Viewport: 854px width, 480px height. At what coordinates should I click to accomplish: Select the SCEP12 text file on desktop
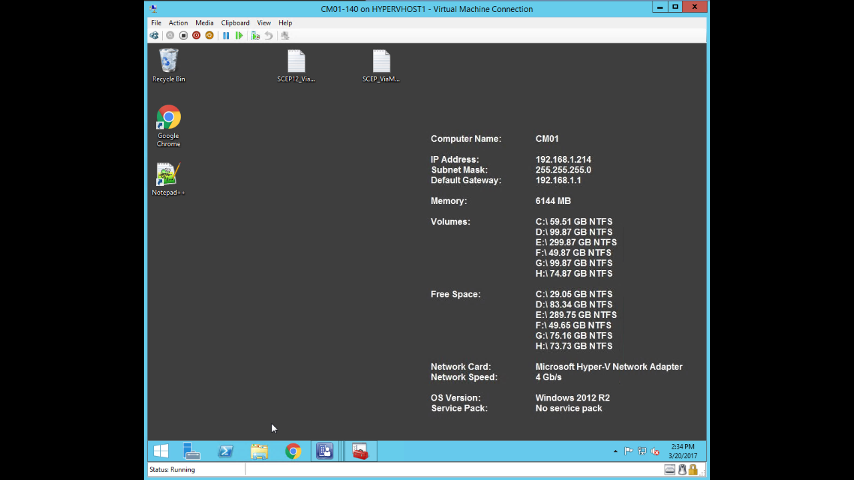tap(296, 65)
